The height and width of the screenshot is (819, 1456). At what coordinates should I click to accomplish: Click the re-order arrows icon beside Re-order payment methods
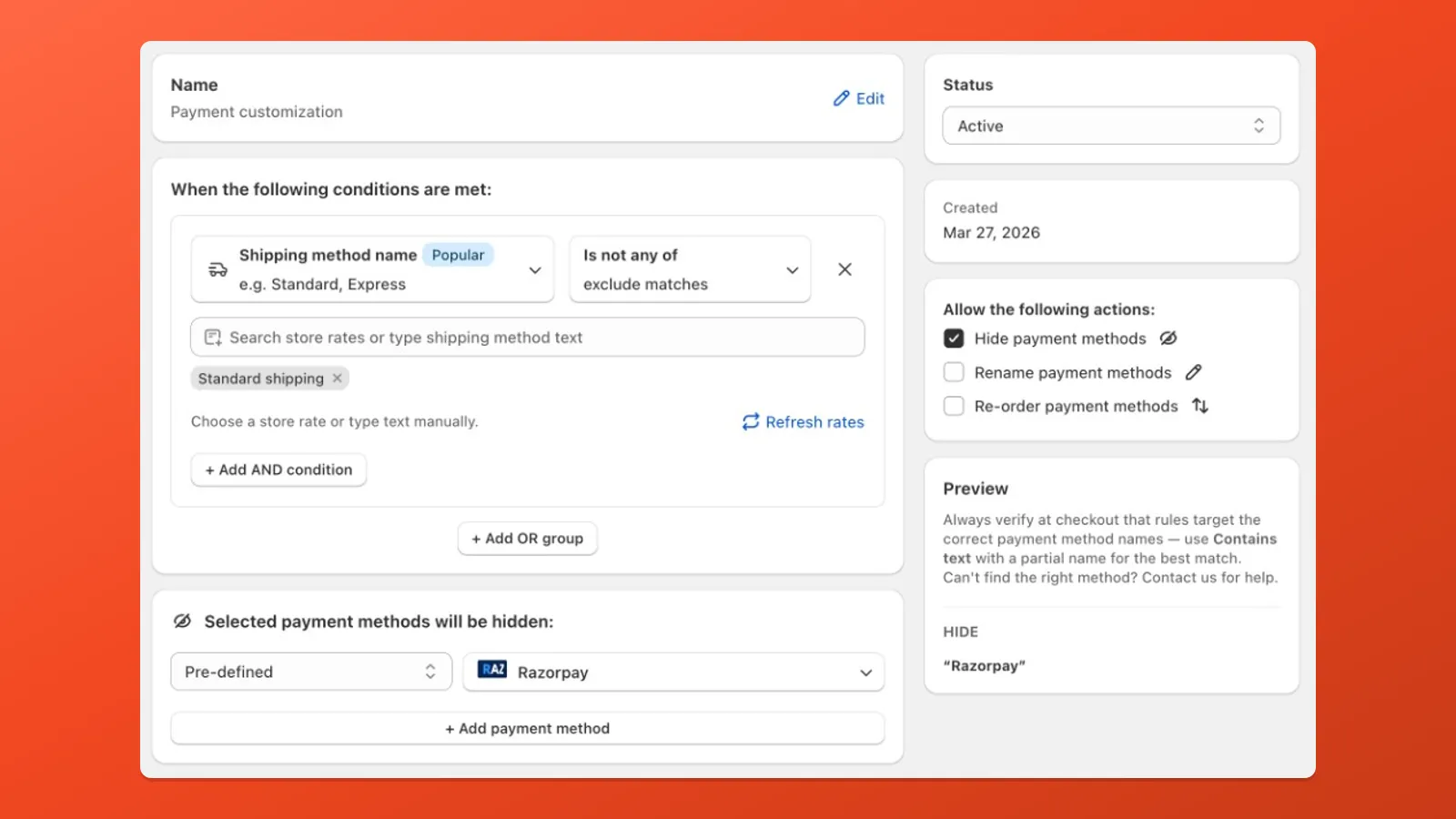click(1199, 406)
